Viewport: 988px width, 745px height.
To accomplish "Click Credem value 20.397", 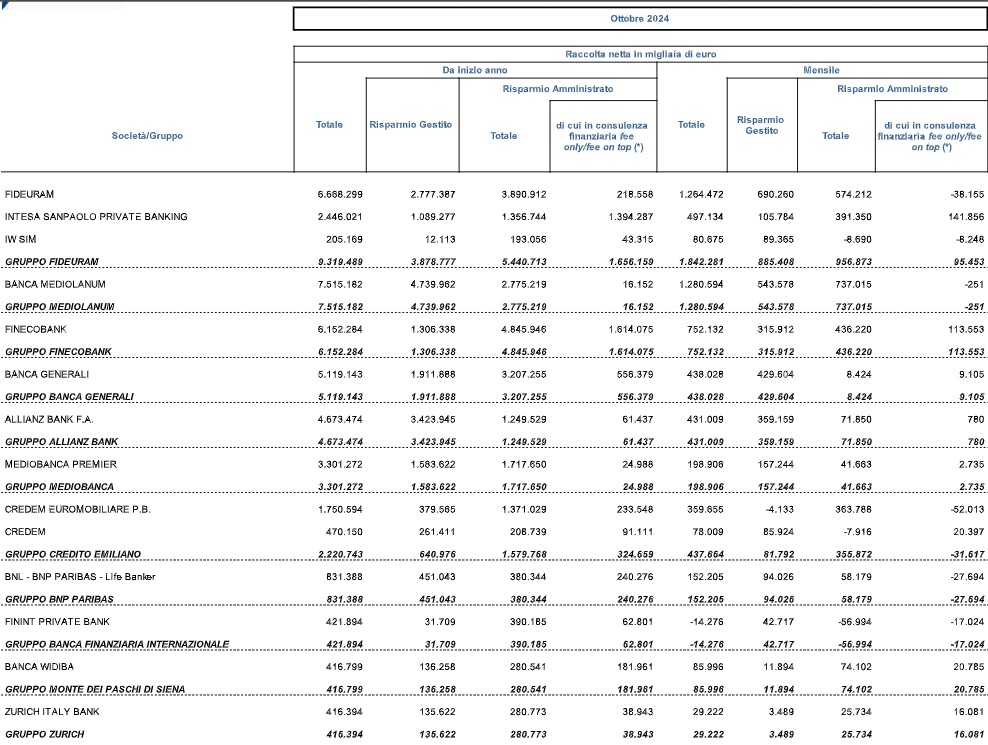I will pos(969,532).
